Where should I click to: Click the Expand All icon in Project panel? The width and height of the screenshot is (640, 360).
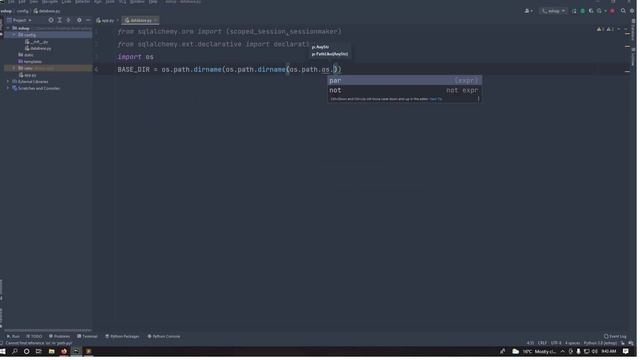coord(60,20)
